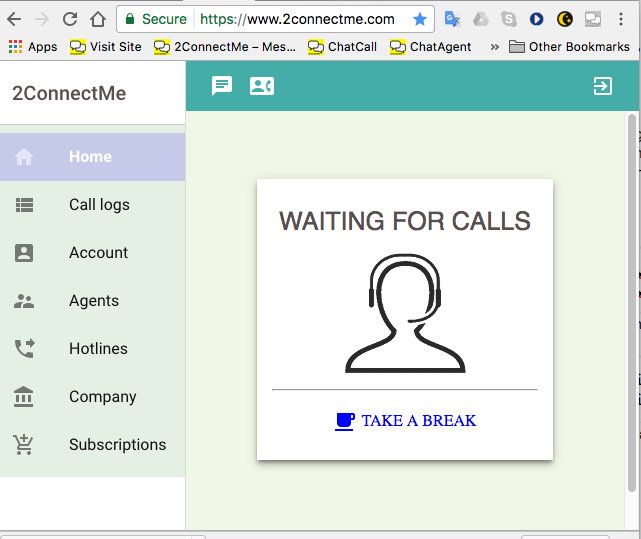Click the Home house icon
Viewport: 641px width, 539px height.
(24, 157)
